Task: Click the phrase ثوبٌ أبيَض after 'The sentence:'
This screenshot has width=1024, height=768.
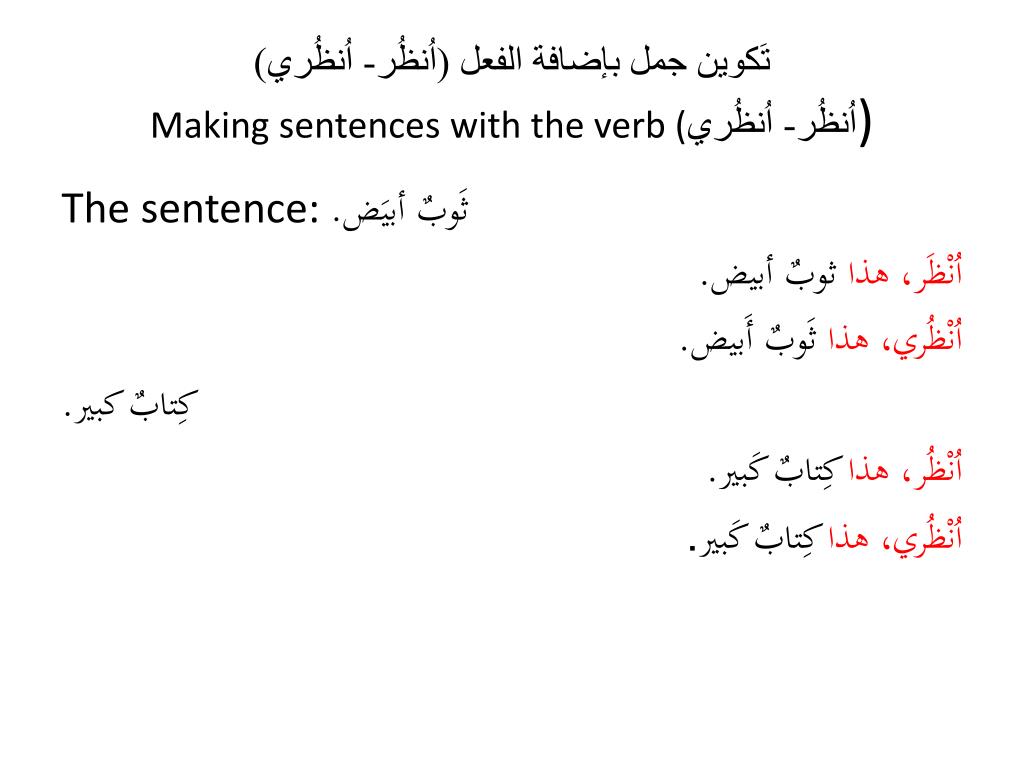Action: pos(400,209)
